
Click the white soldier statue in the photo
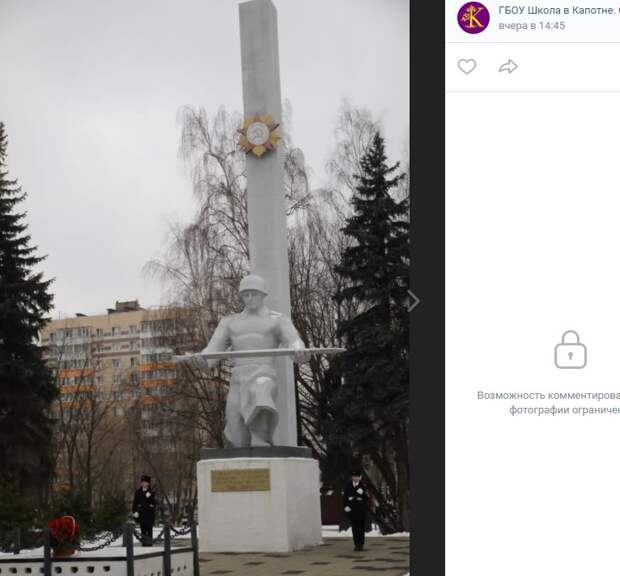(253, 362)
